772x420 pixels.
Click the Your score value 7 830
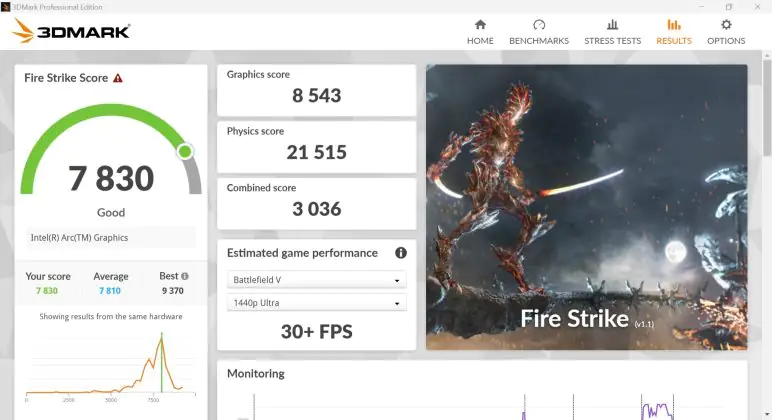47,291
